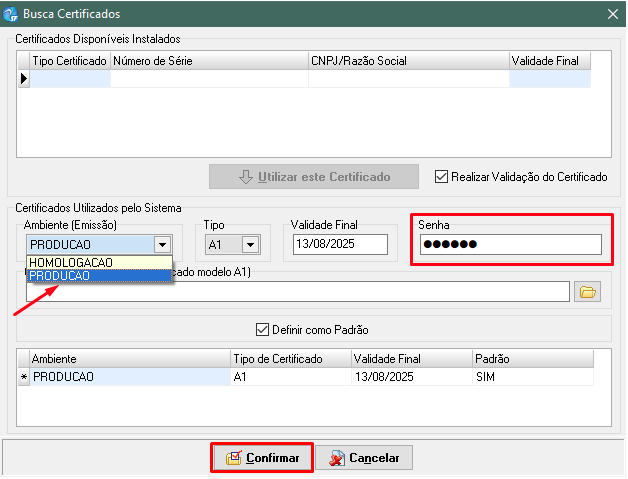
Task: Click the Busca Certificados window title icon
Action: [x=11, y=13]
